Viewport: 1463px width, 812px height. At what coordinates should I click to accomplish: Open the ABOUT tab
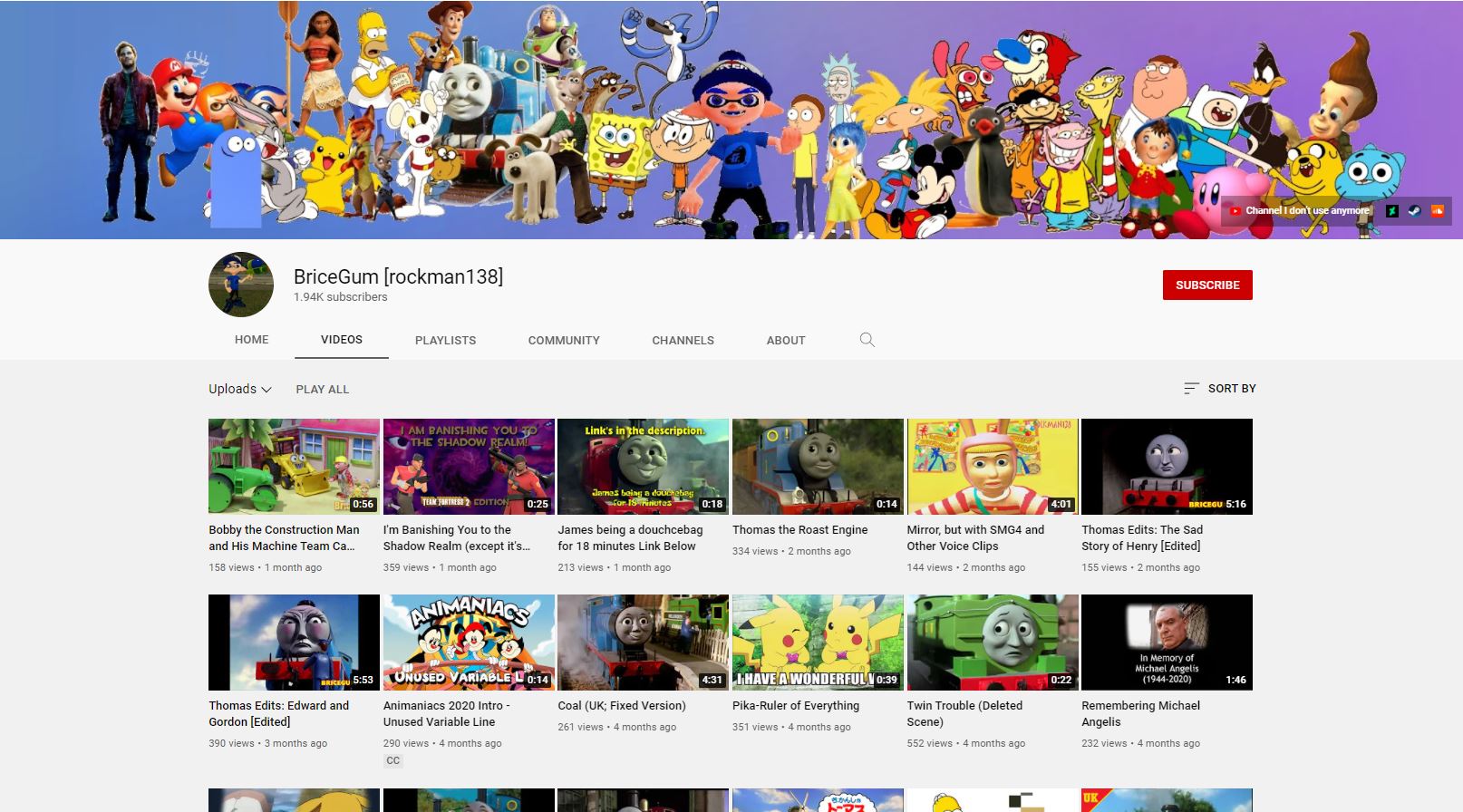[786, 341]
